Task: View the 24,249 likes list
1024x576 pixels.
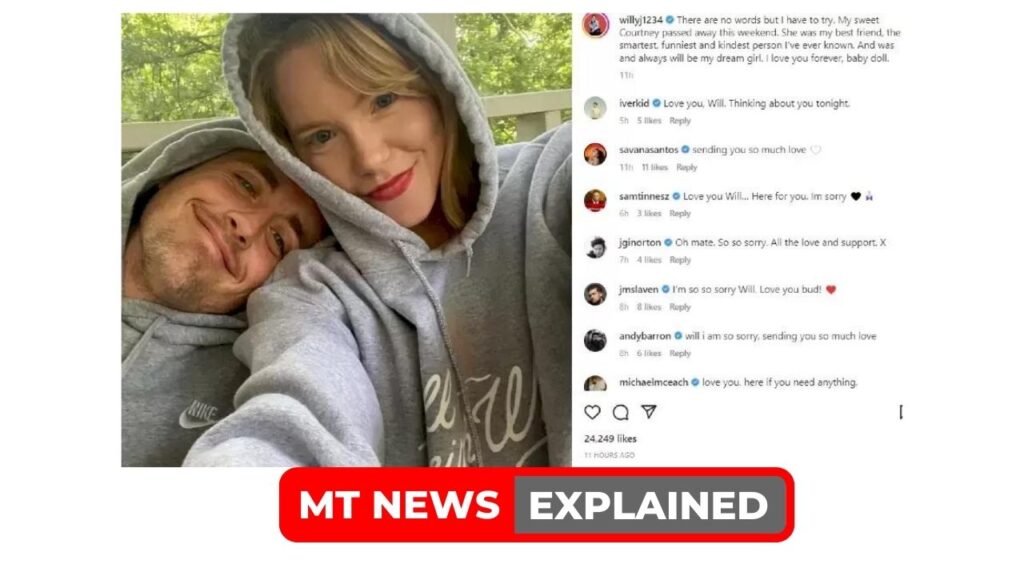Action: [610, 439]
